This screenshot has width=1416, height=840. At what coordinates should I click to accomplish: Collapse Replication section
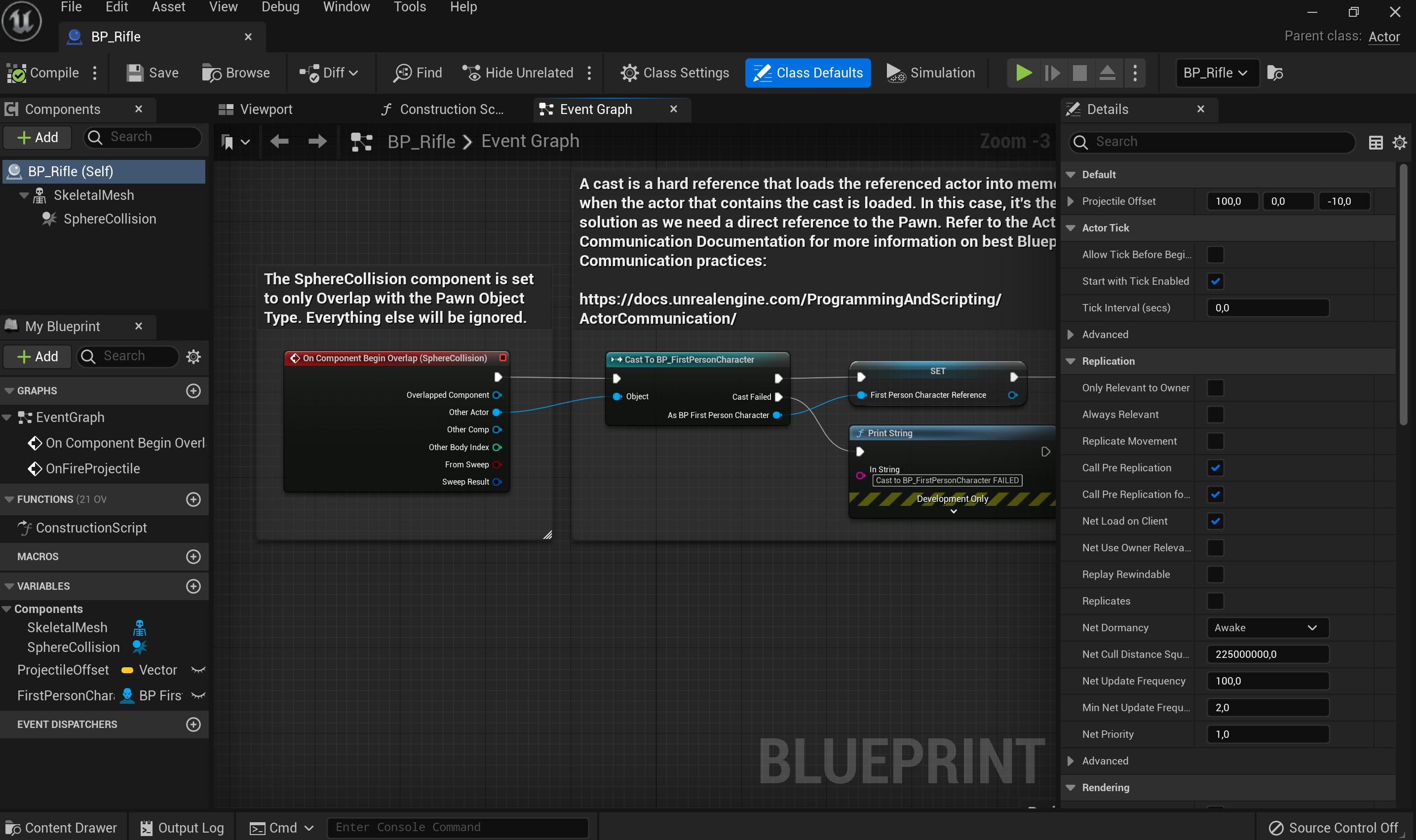pyautogui.click(x=1070, y=361)
